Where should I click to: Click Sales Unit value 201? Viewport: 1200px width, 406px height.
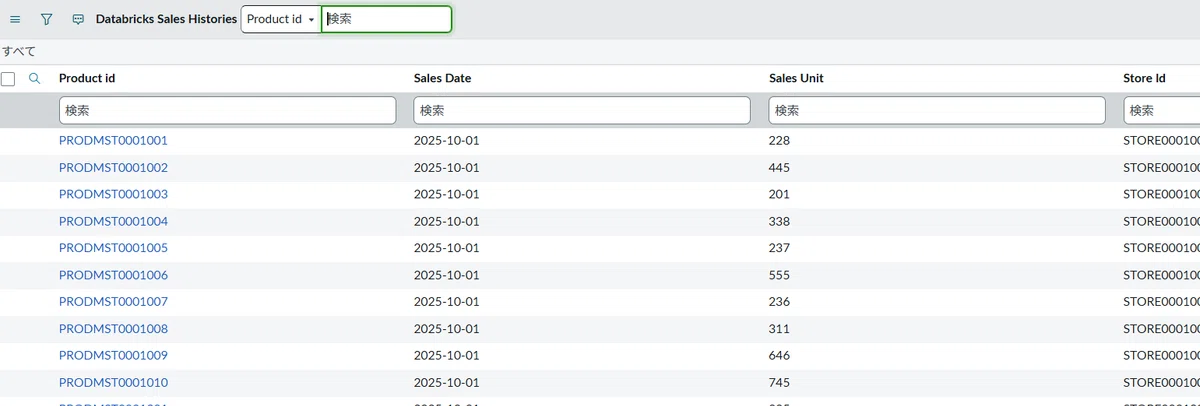(779, 194)
